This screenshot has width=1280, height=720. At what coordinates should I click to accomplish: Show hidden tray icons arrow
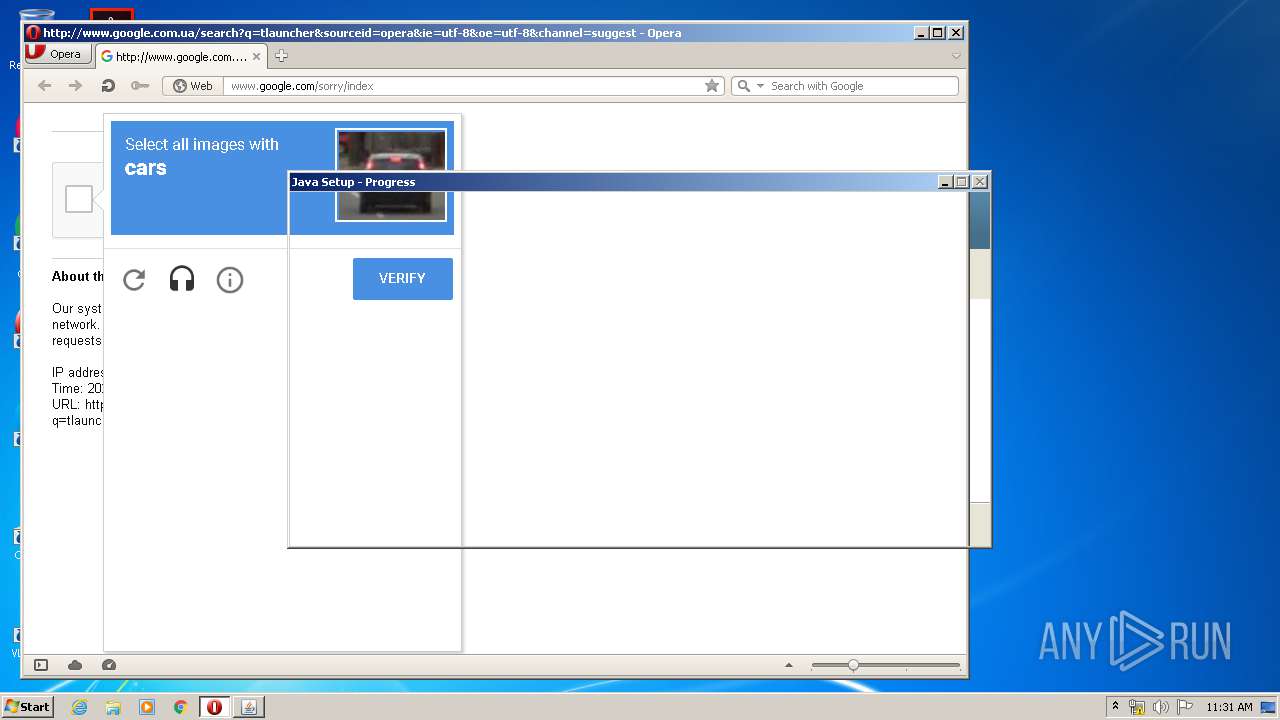pos(1115,707)
